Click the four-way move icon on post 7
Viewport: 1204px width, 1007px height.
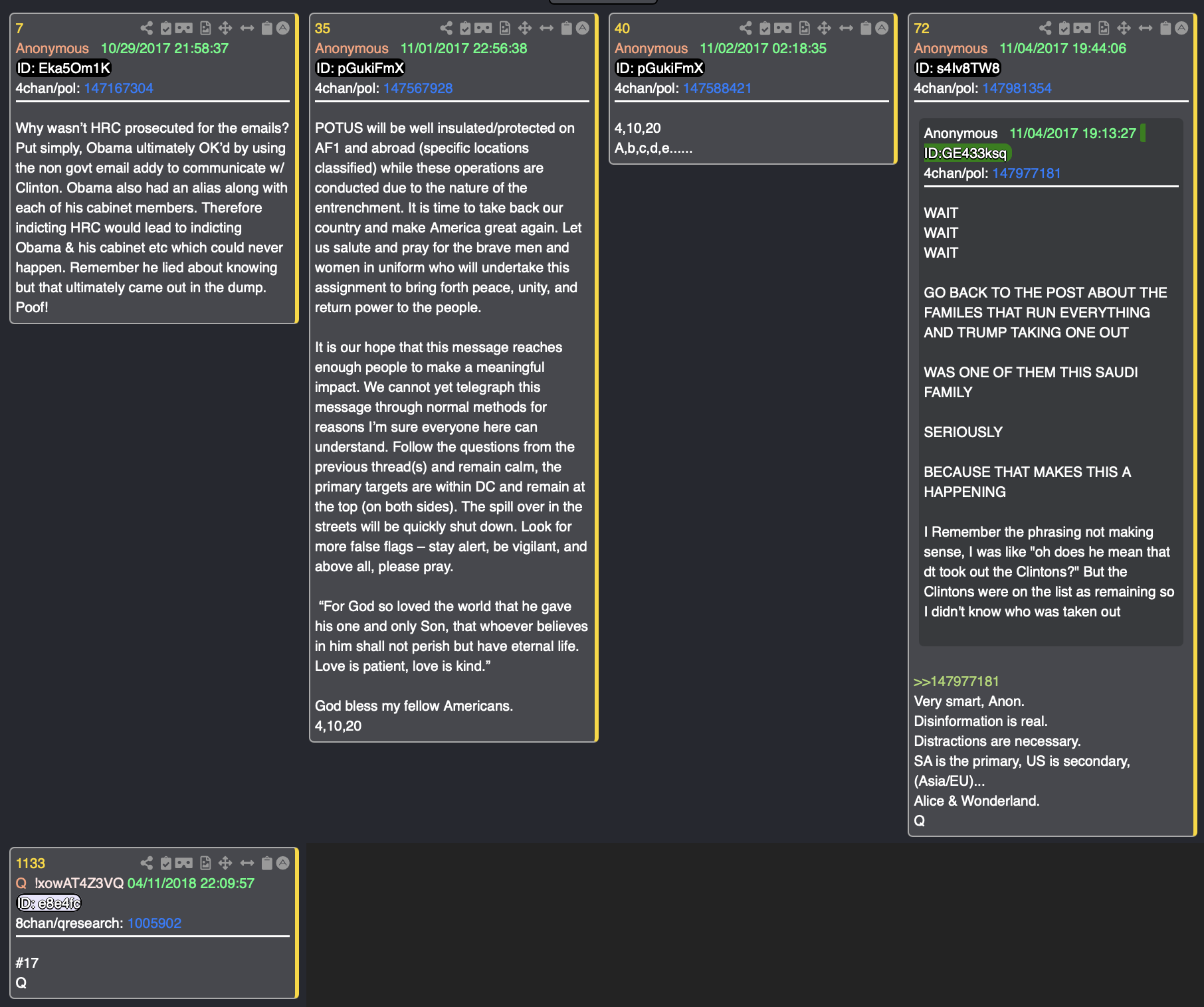tap(225, 28)
